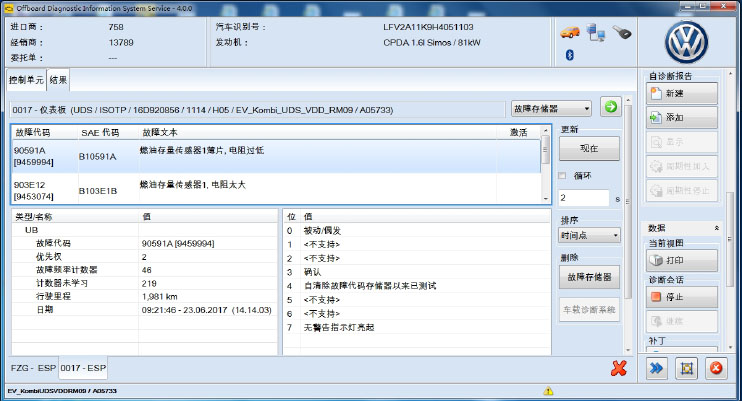Click SAE code B10591A
Viewport: 742px width, 401px height.
[x=97, y=157]
